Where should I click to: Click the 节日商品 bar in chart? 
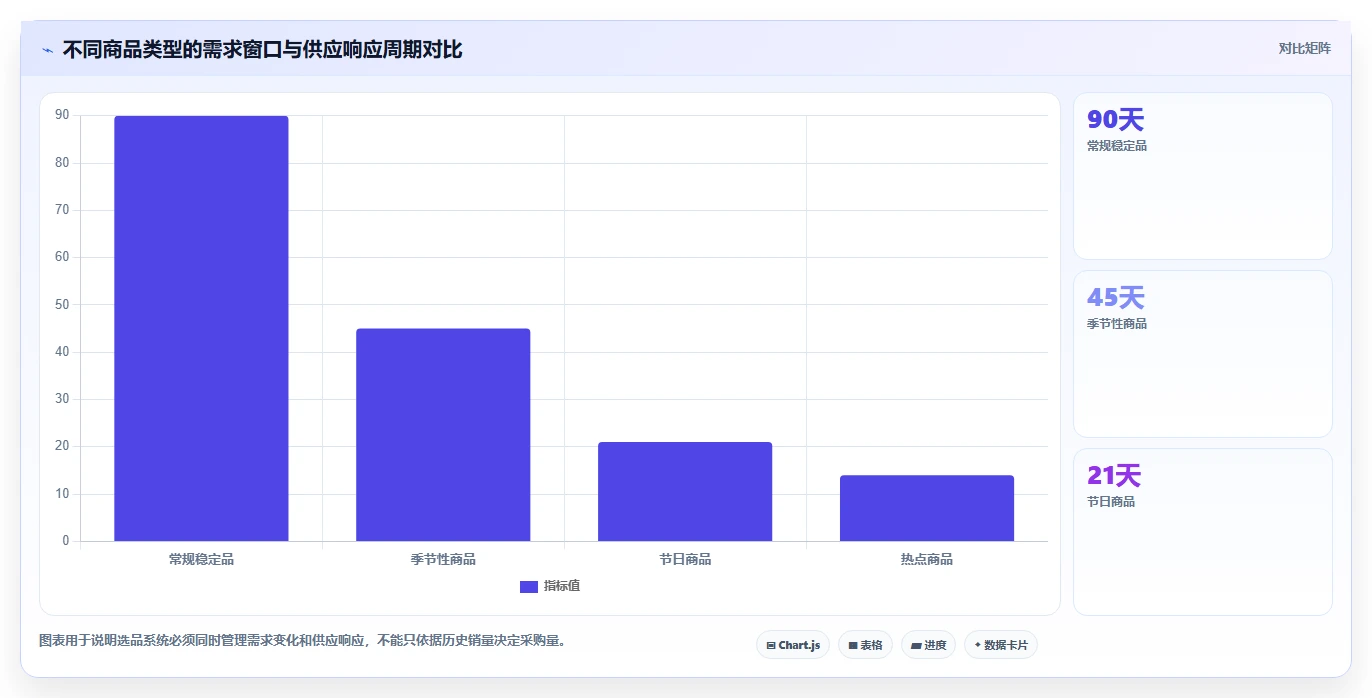click(x=685, y=492)
